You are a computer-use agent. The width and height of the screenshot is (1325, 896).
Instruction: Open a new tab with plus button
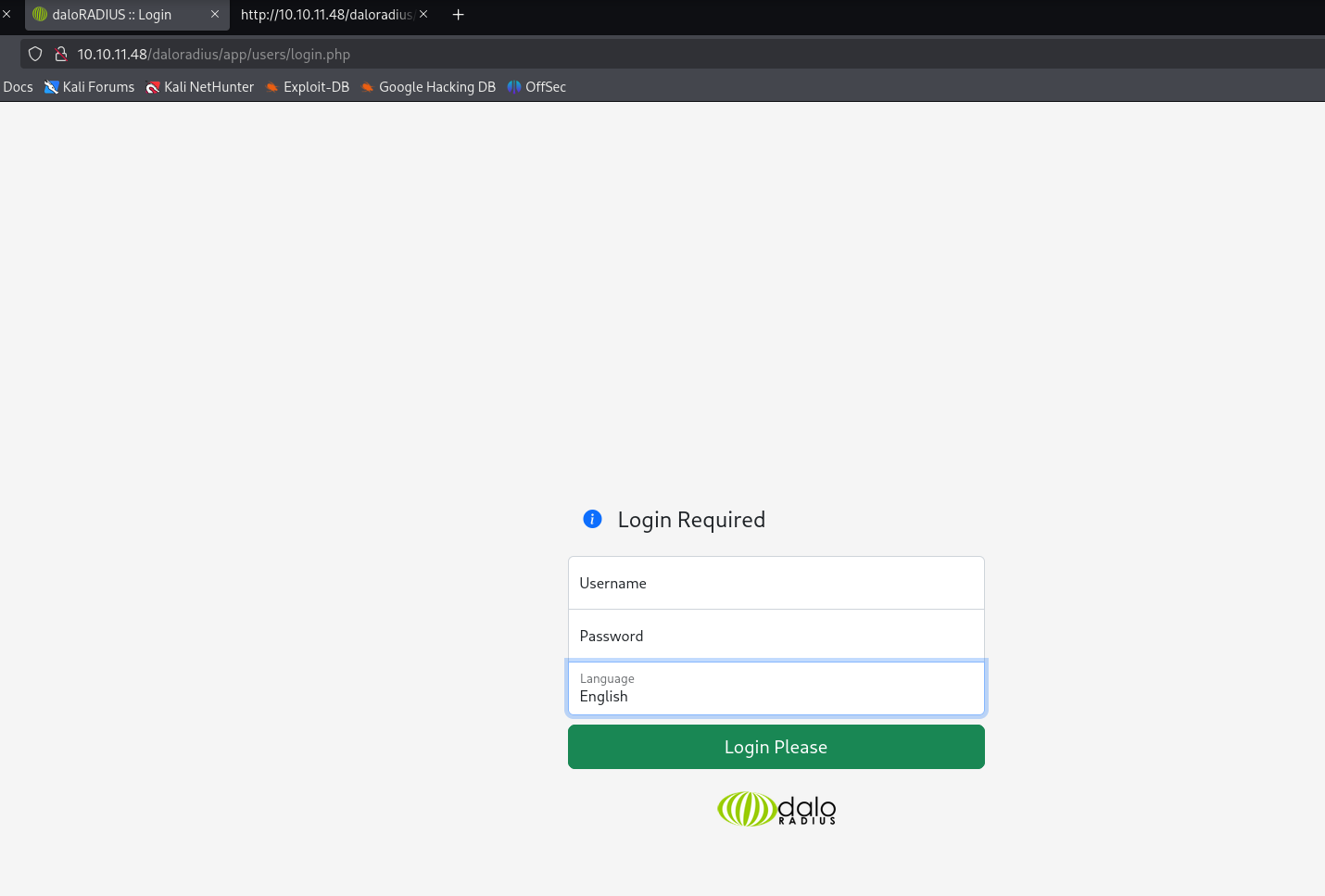tap(458, 15)
